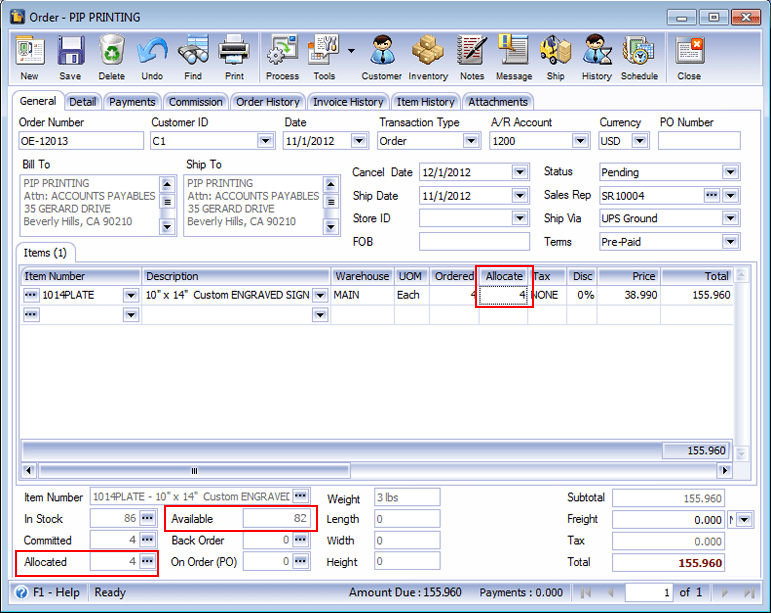This screenshot has width=771, height=613.
Task: Open the Invoice History tab
Action: point(348,102)
